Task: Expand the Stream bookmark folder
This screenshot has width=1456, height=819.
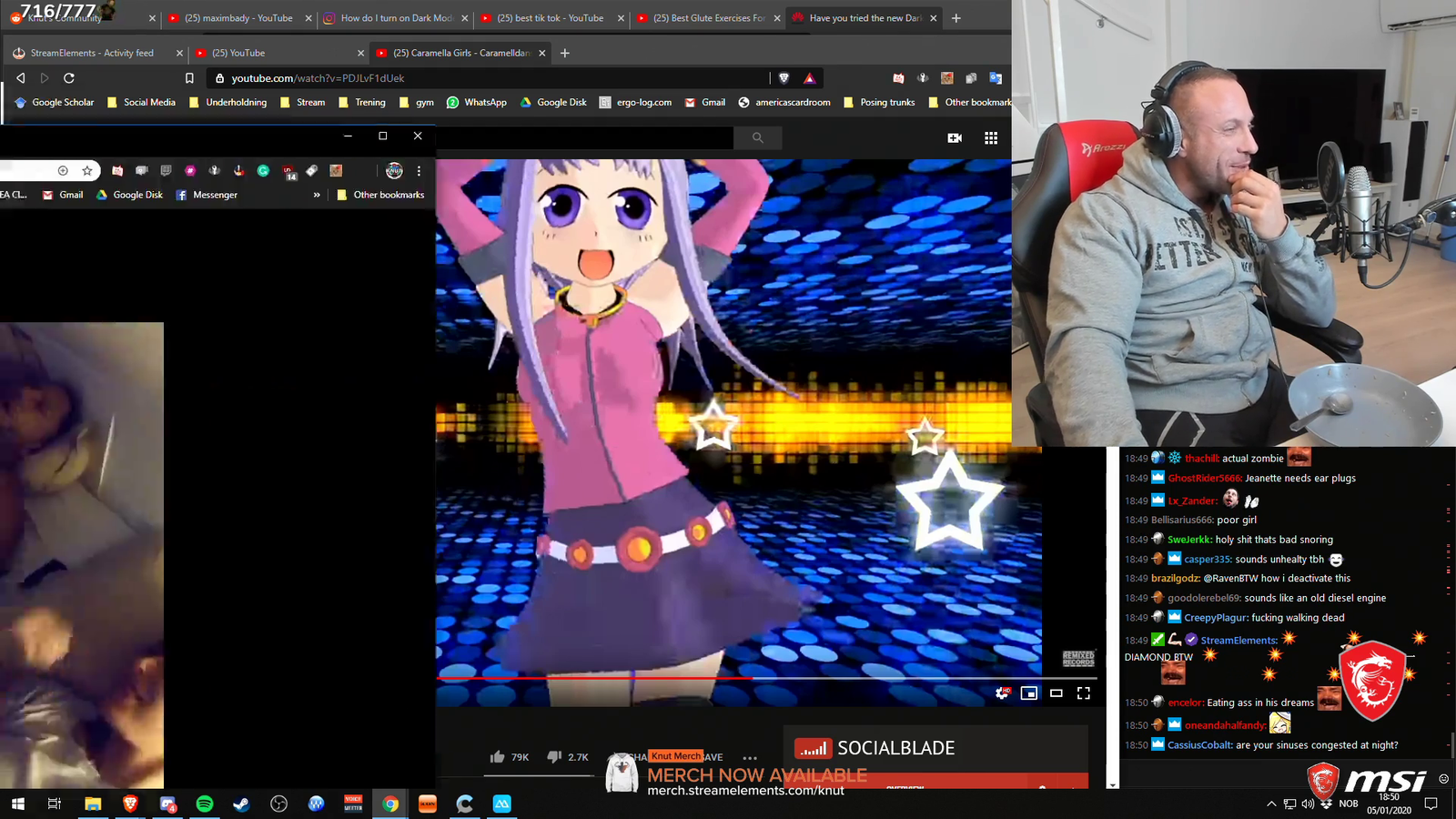Action: pos(302,103)
